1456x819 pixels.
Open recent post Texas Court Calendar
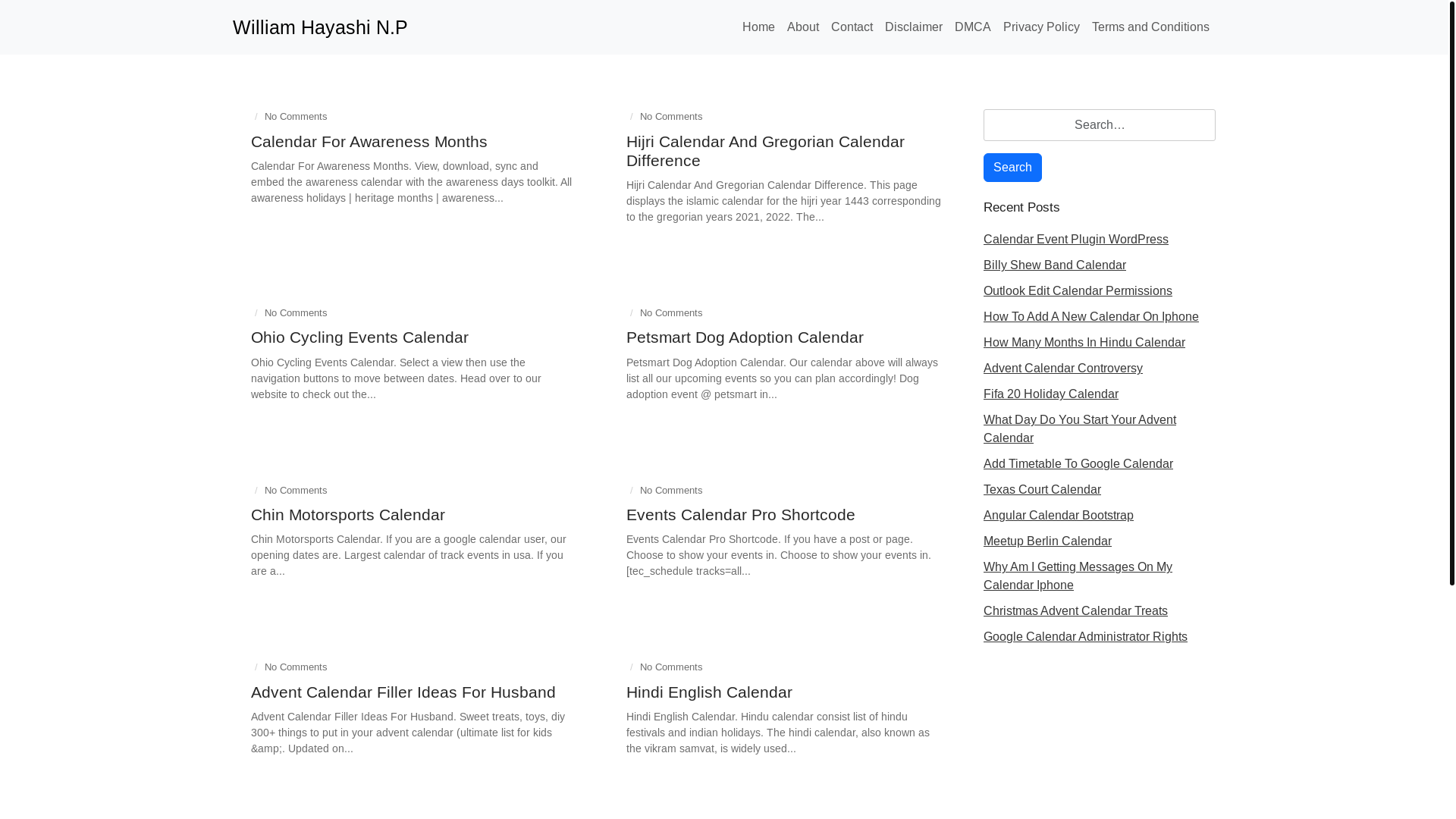tap(1042, 490)
